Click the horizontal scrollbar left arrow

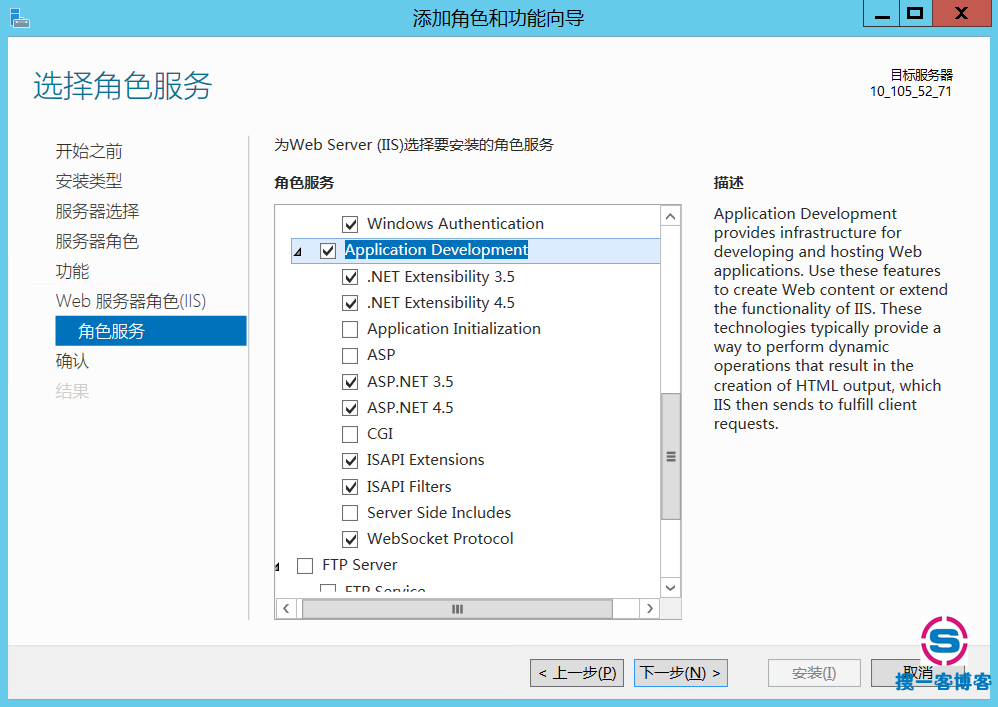pos(286,608)
